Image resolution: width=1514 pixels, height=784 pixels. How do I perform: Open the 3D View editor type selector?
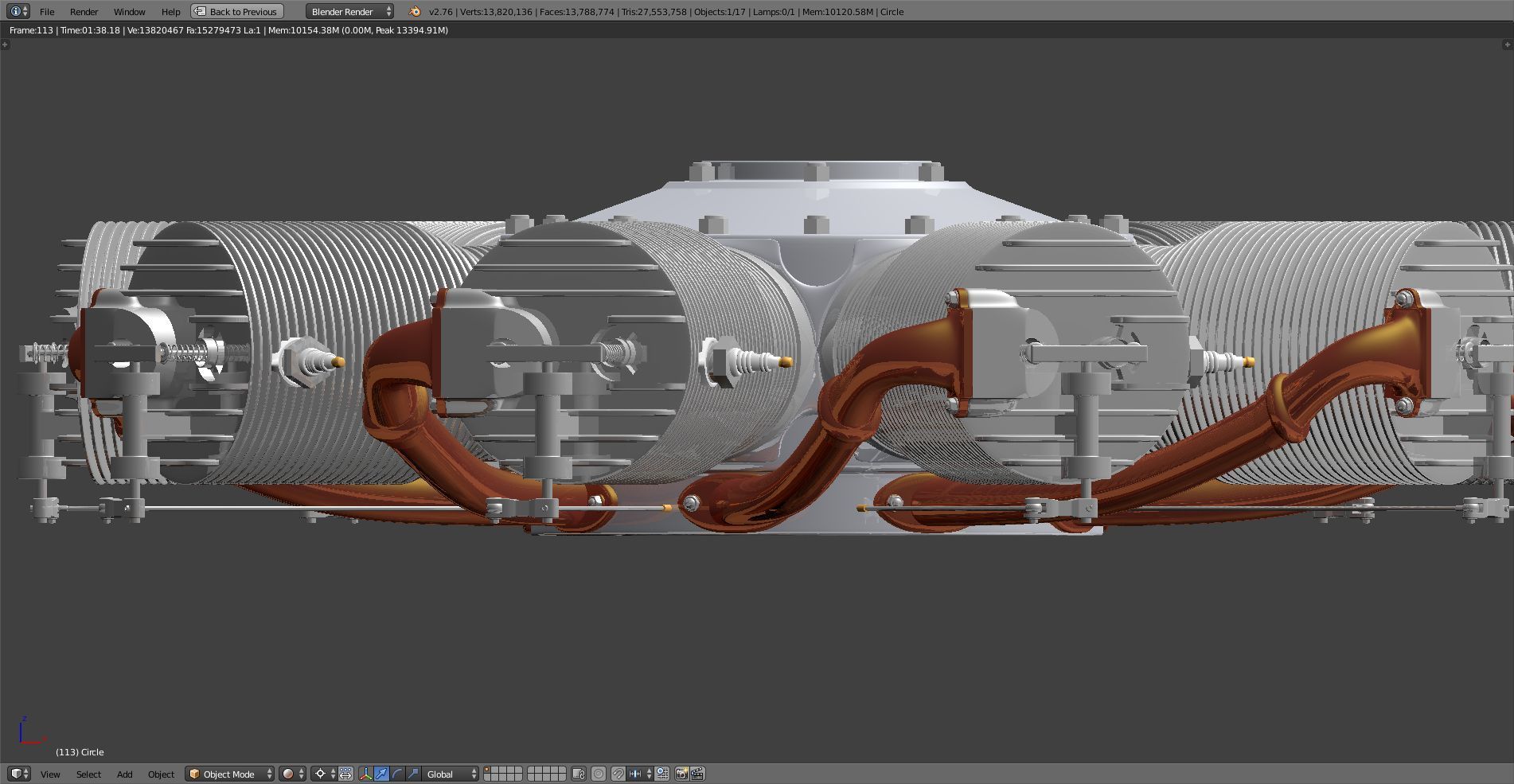18,774
